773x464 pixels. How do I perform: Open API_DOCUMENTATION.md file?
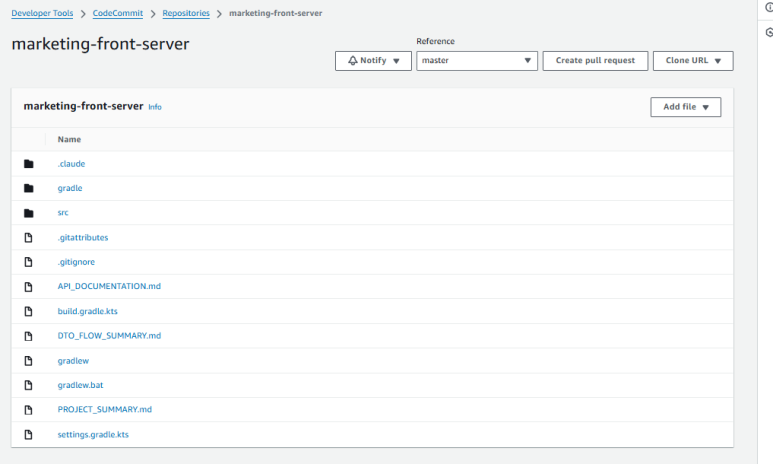[x=109, y=286]
